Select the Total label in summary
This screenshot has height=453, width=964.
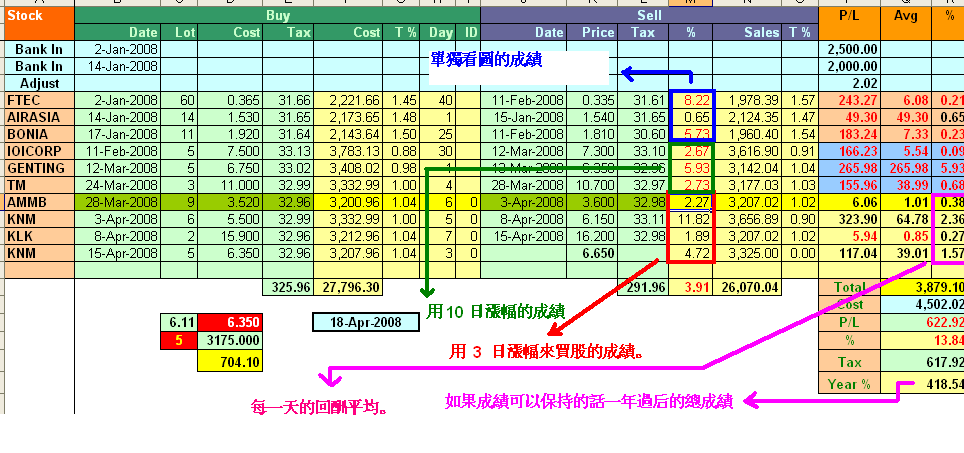pyautogui.click(x=849, y=287)
